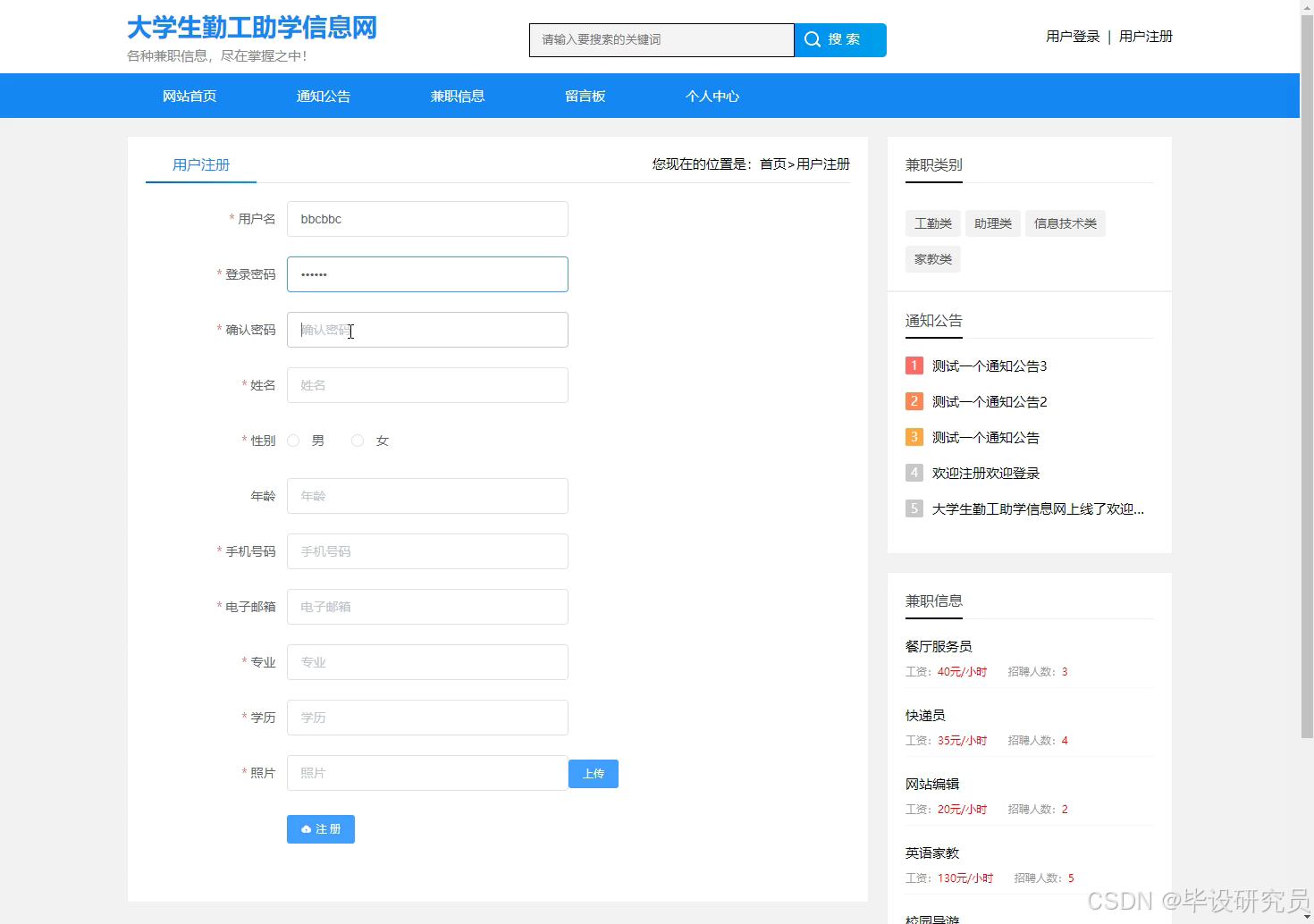The height and width of the screenshot is (924, 1314).
Task: Click the 姓名 input field
Action: coord(427,385)
